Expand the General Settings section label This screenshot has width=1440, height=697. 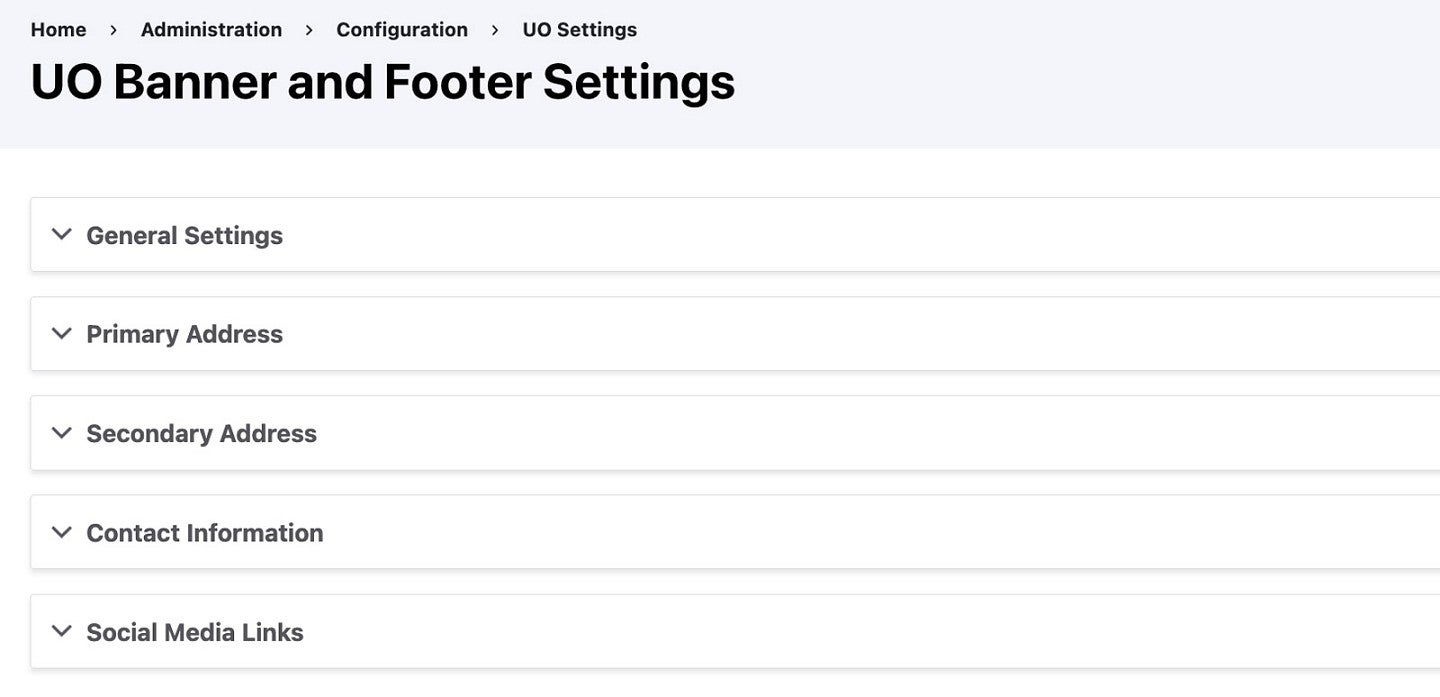click(184, 236)
